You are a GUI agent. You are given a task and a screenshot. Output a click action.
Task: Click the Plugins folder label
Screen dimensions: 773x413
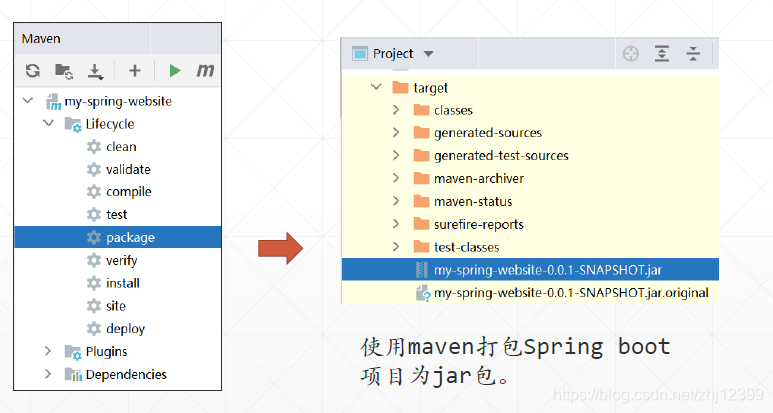click(x=106, y=351)
